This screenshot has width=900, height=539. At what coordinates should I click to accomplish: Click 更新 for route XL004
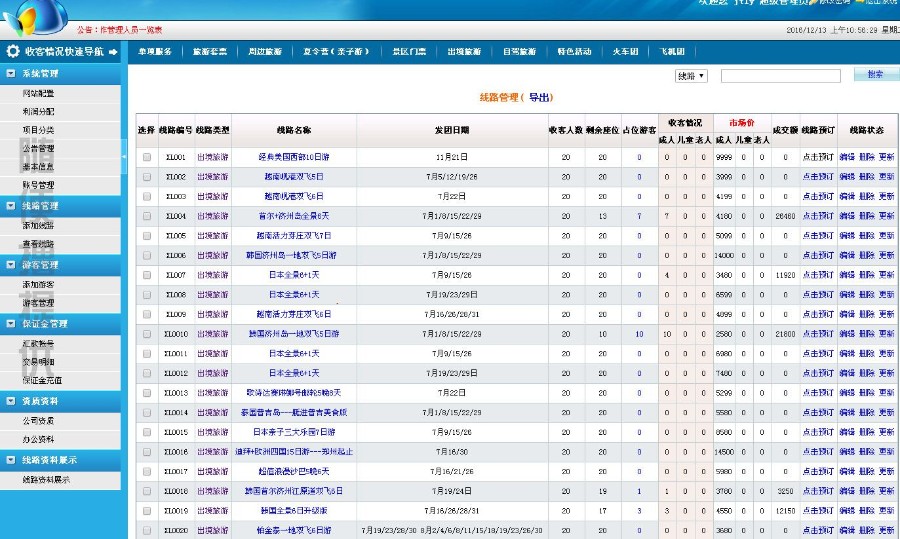coord(886,216)
